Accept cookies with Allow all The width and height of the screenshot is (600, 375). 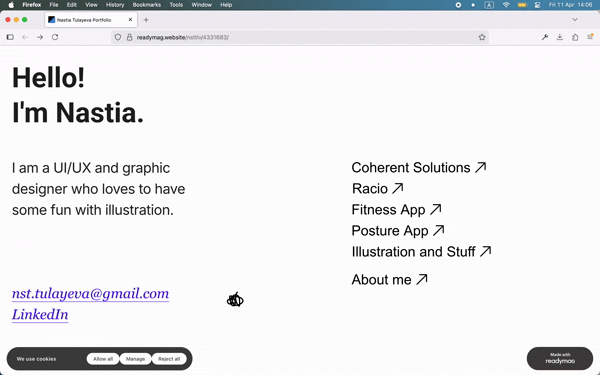pyautogui.click(x=103, y=359)
